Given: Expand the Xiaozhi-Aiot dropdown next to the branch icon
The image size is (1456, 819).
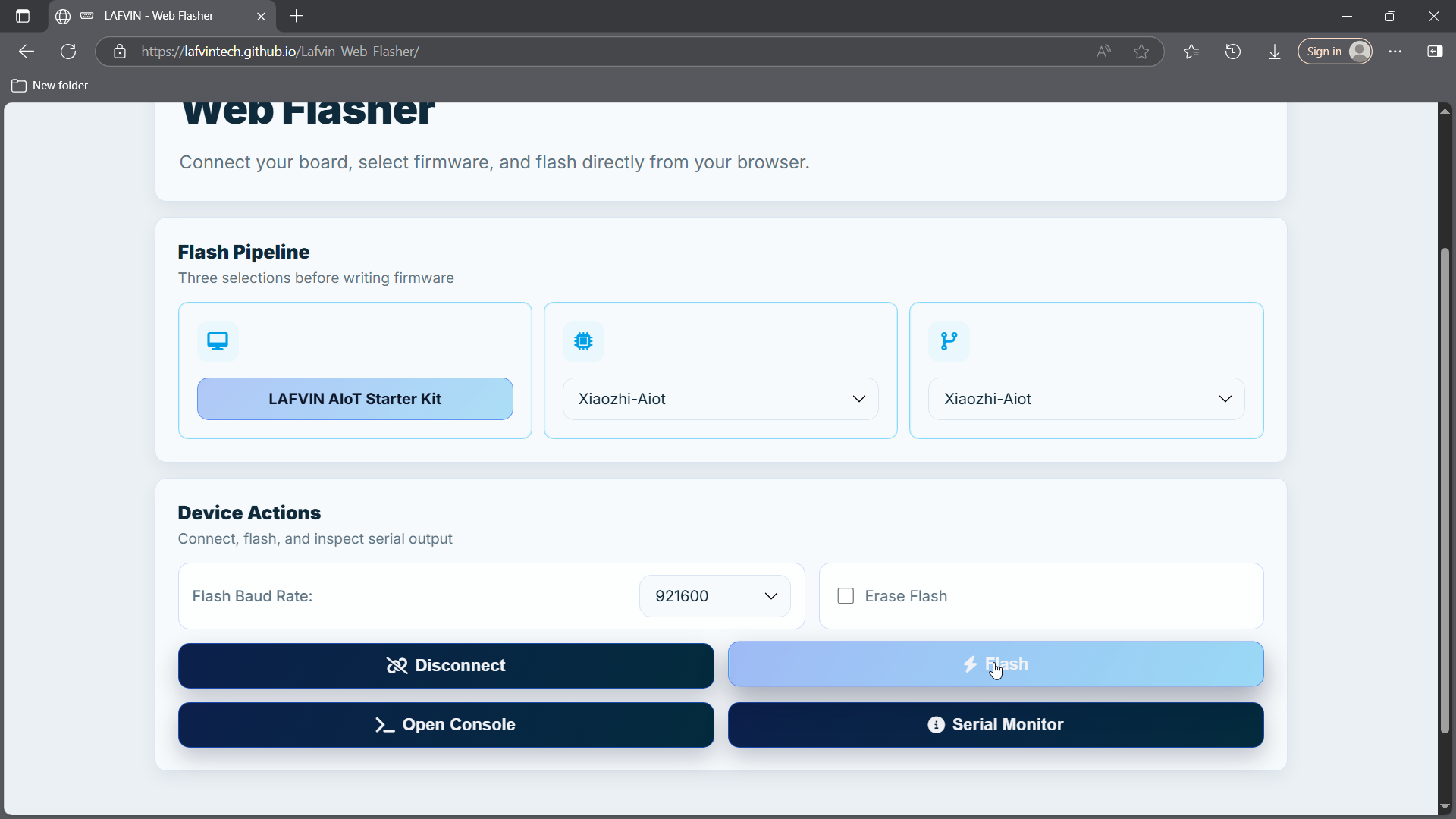Looking at the screenshot, I should pyautogui.click(x=1086, y=399).
